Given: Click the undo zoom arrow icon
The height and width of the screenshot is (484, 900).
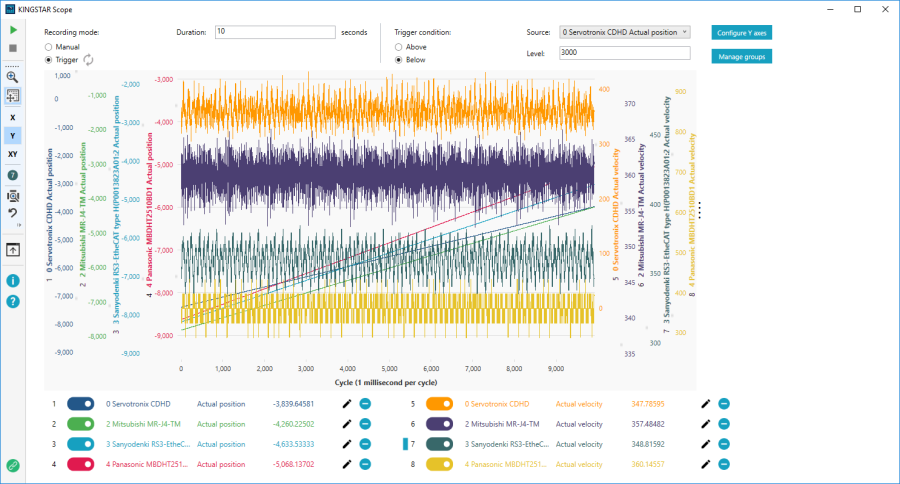Looking at the screenshot, I should point(13,213).
